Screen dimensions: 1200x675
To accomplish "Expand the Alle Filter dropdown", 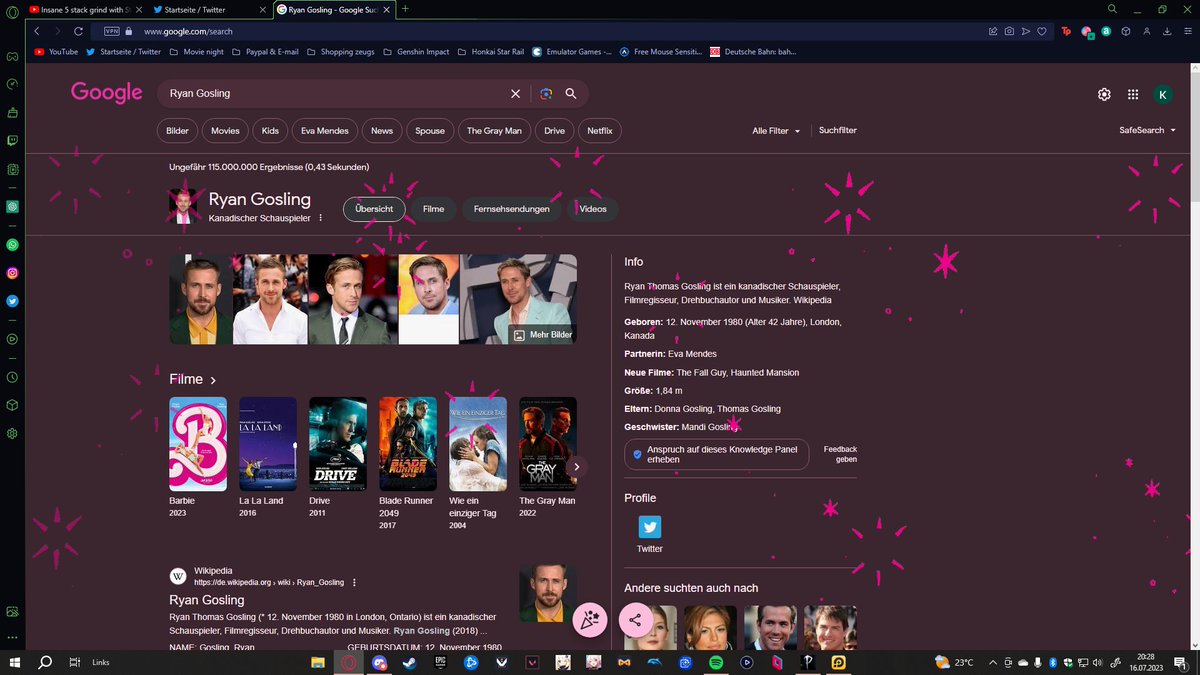I will point(776,131).
